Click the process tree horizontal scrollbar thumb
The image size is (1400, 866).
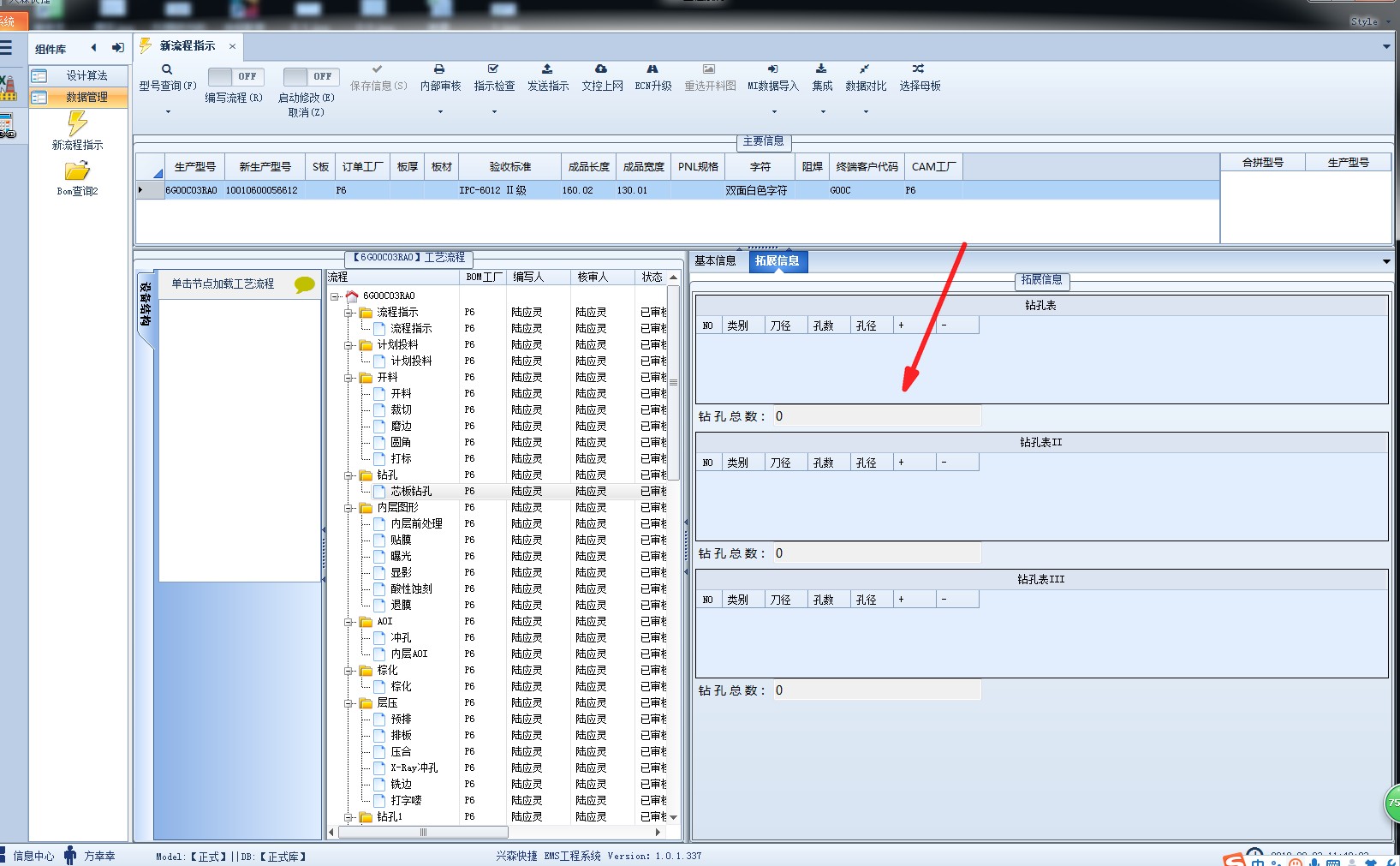(x=423, y=833)
